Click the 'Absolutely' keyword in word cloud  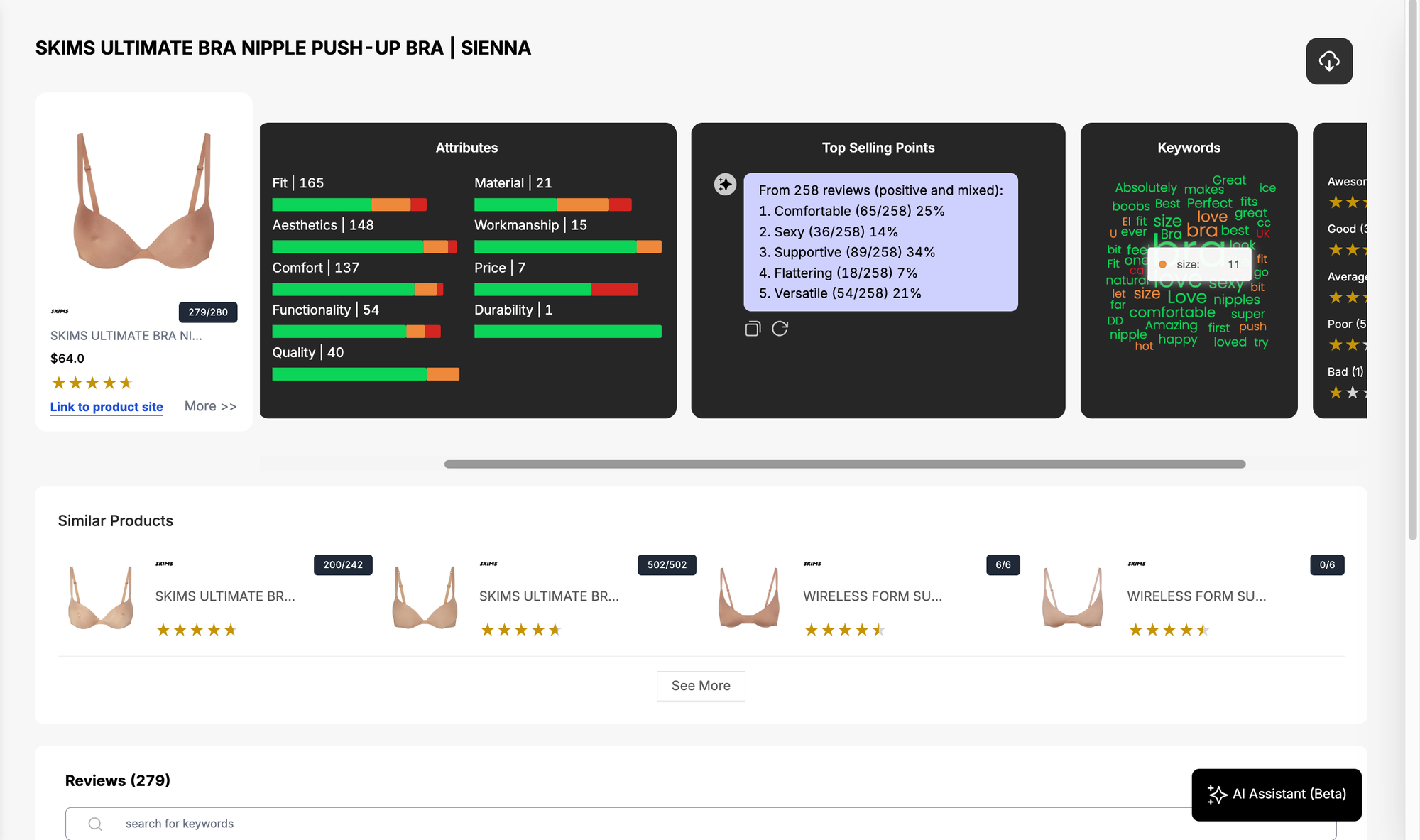click(x=1146, y=187)
